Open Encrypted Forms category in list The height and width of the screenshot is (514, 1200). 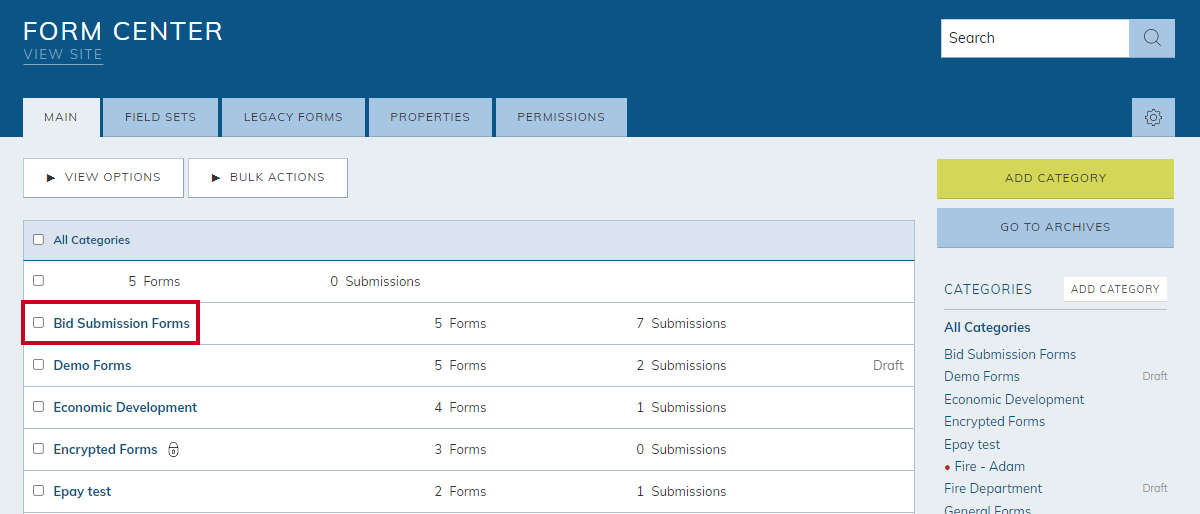[x=105, y=449]
